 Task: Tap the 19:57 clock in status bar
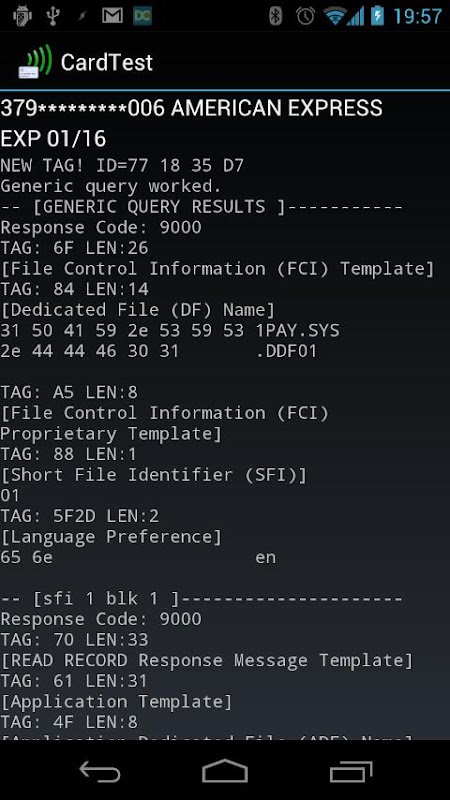[417, 16]
